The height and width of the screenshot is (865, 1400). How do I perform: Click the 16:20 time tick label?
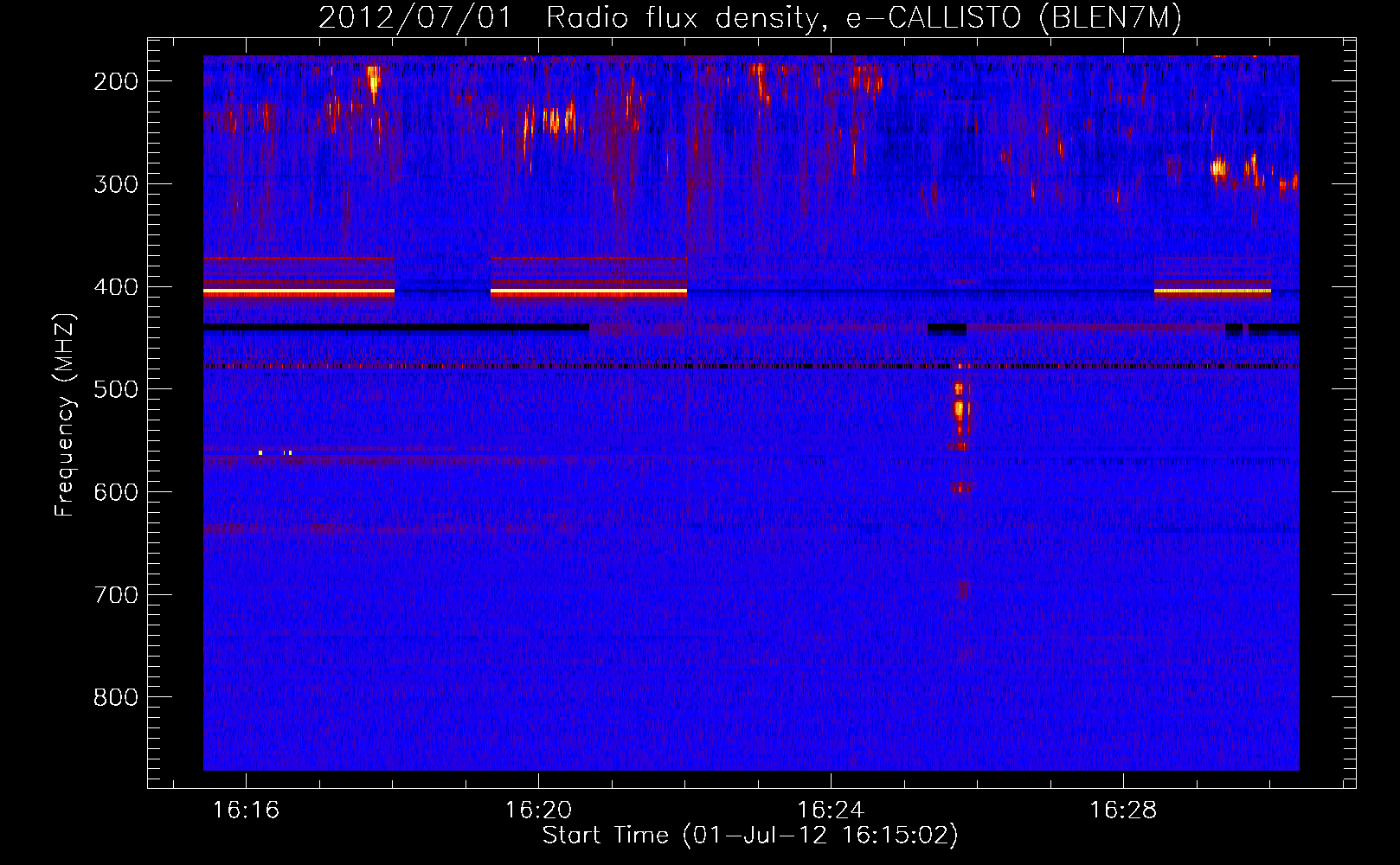coord(538,811)
